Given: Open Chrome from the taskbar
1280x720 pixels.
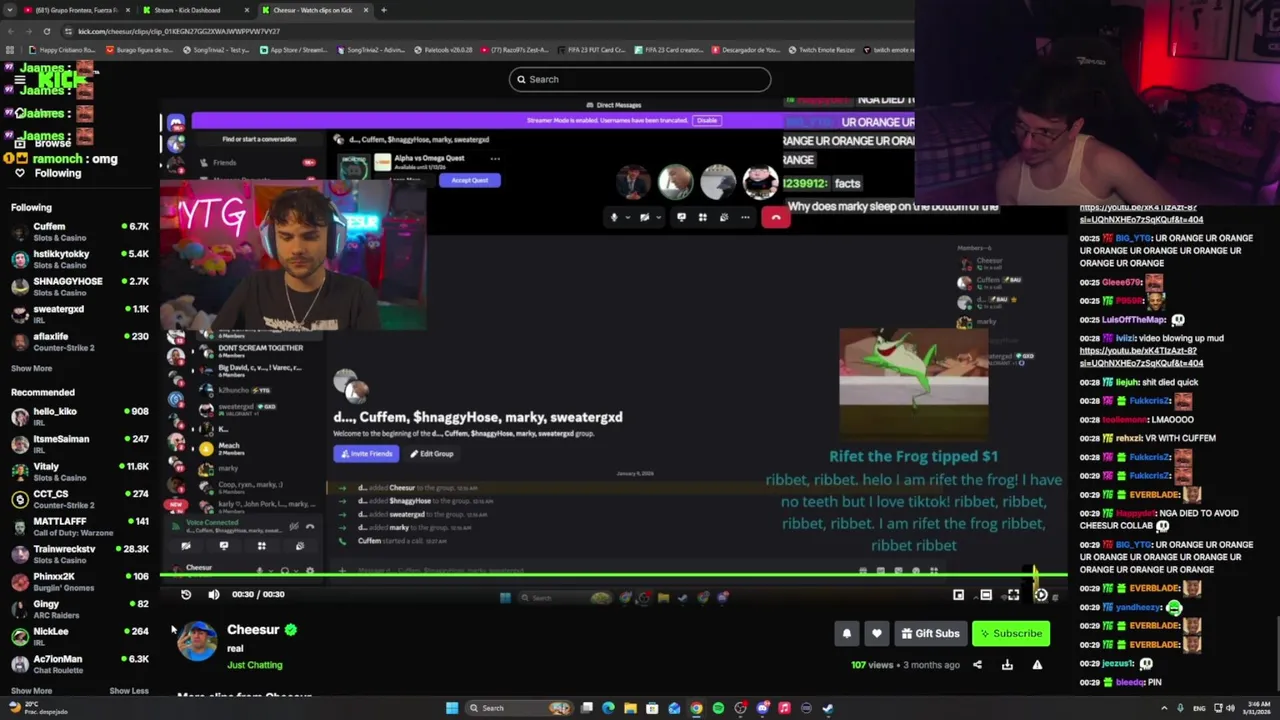Looking at the screenshot, I should click(x=696, y=708).
